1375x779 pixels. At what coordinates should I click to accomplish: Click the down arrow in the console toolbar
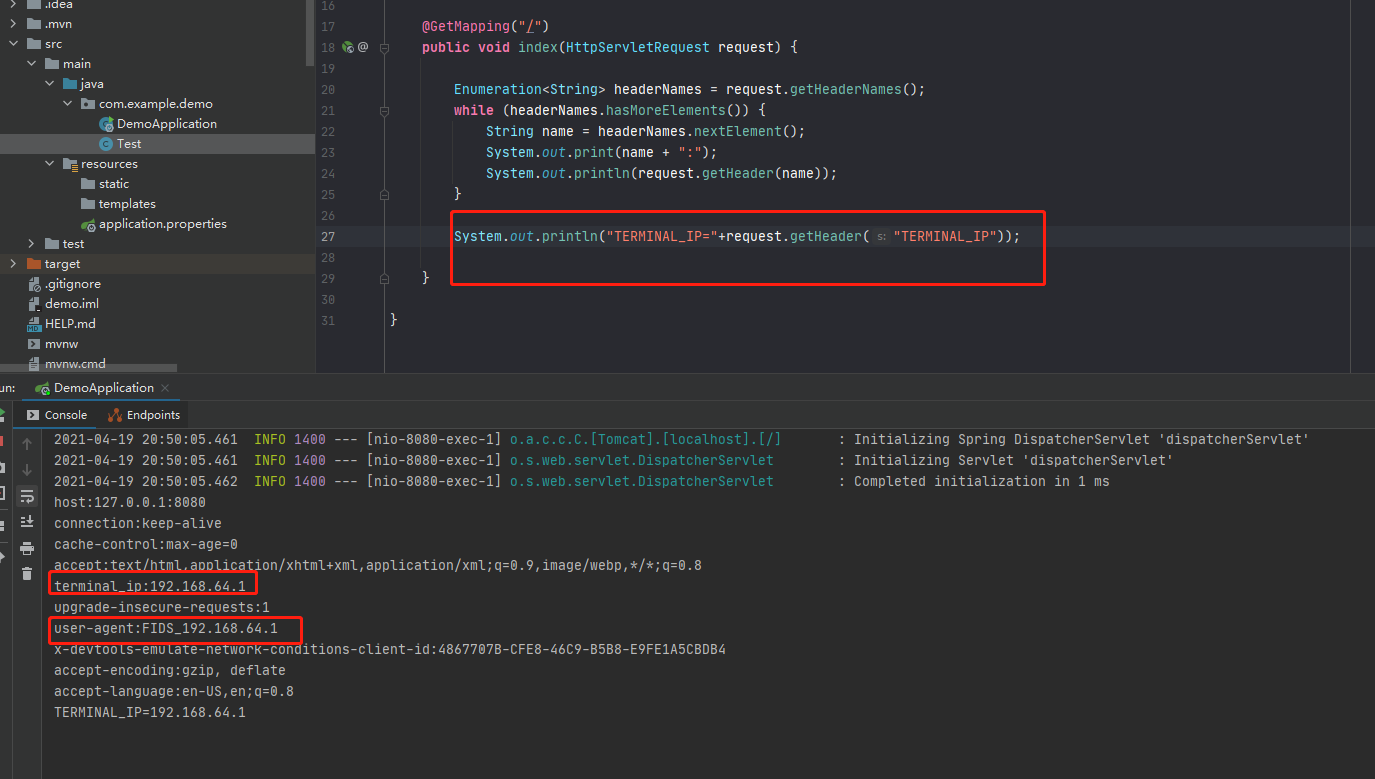(27, 470)
